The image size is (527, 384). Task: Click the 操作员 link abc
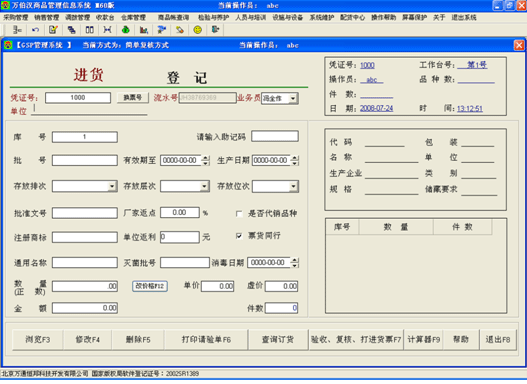point(372,80)
